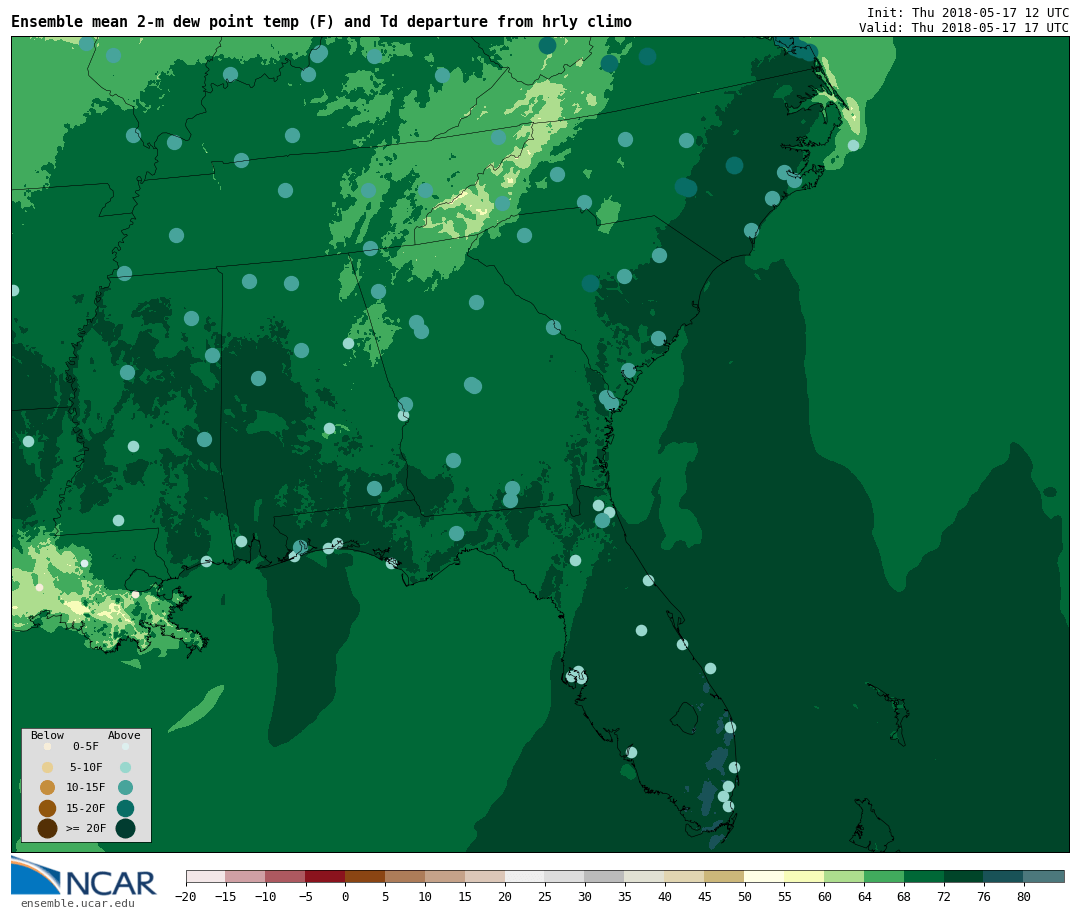This screenshot has width=1080, height=915.
Task: Pick the 55 to 60 yellow colorbar swatch
Action: (x=804, y=876)
